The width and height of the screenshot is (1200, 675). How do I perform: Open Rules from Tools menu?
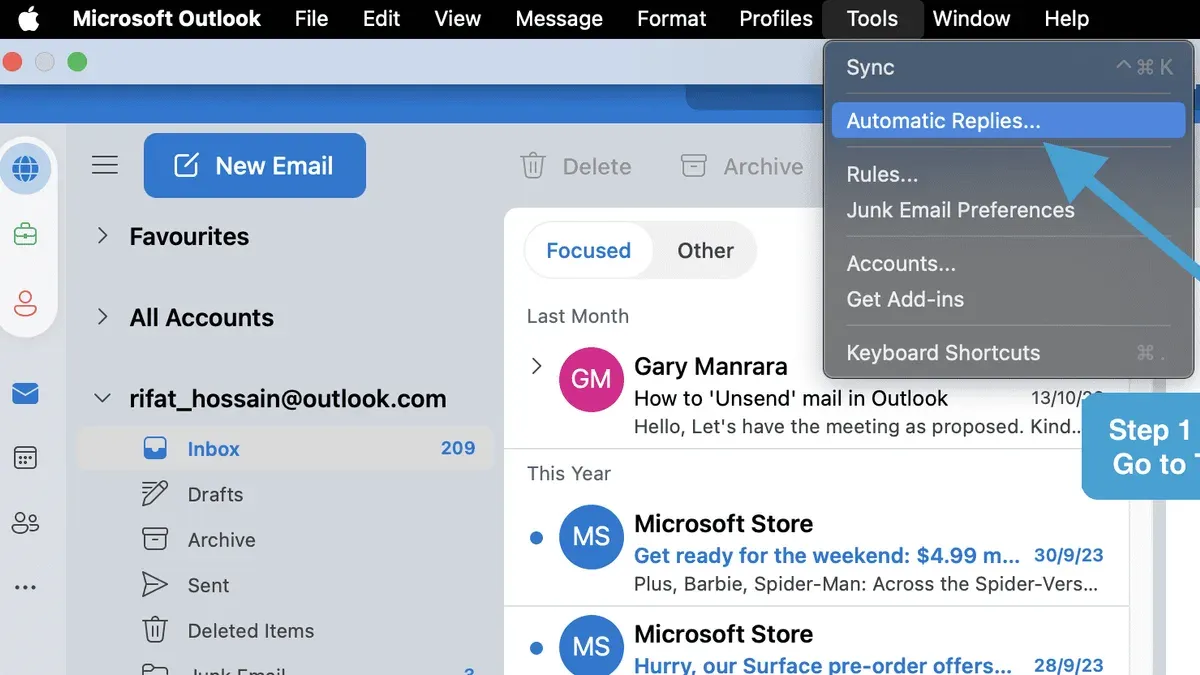(x=1009, y=174)
